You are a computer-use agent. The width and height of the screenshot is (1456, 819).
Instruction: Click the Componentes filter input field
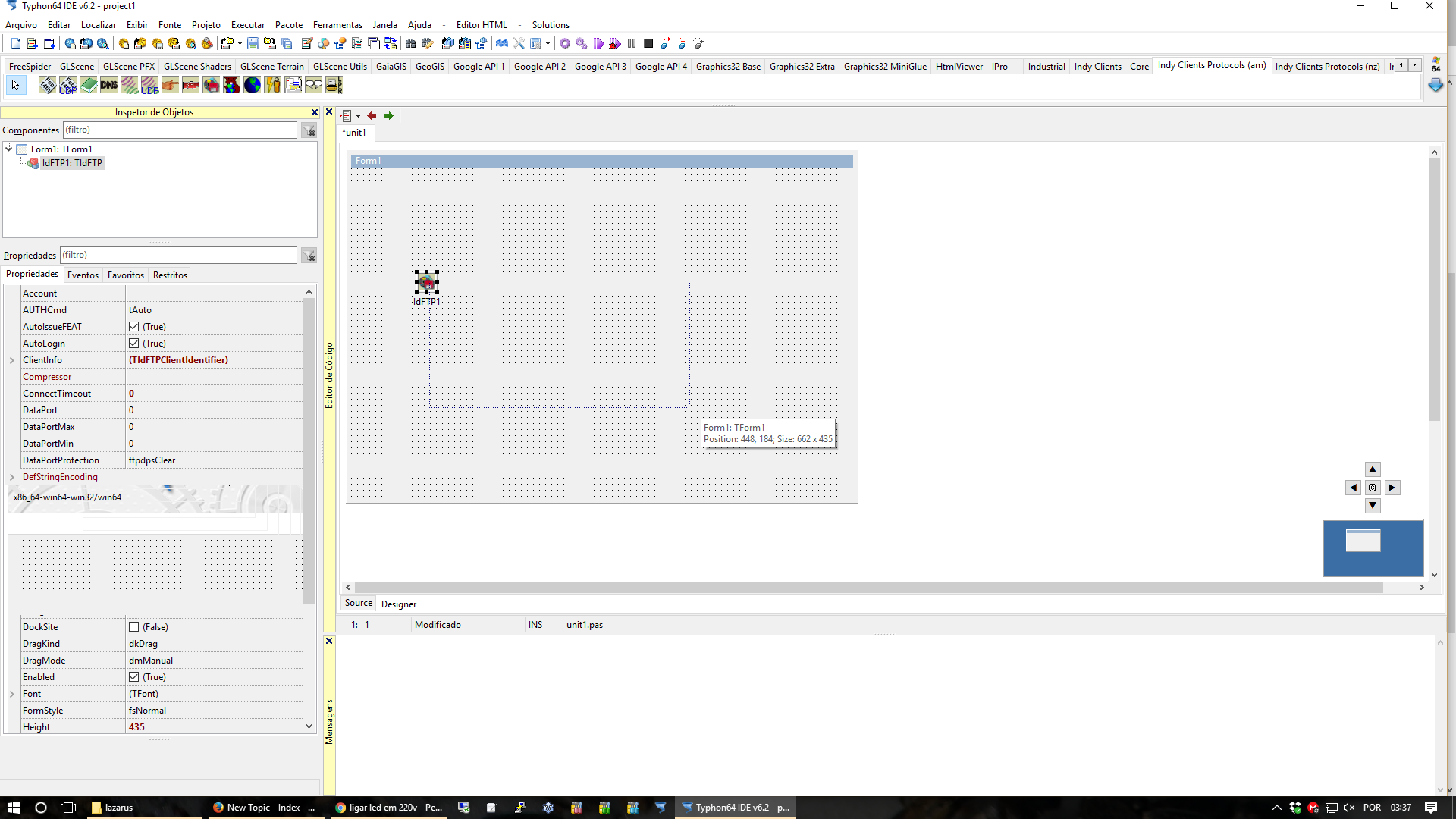tap(180, 130)
